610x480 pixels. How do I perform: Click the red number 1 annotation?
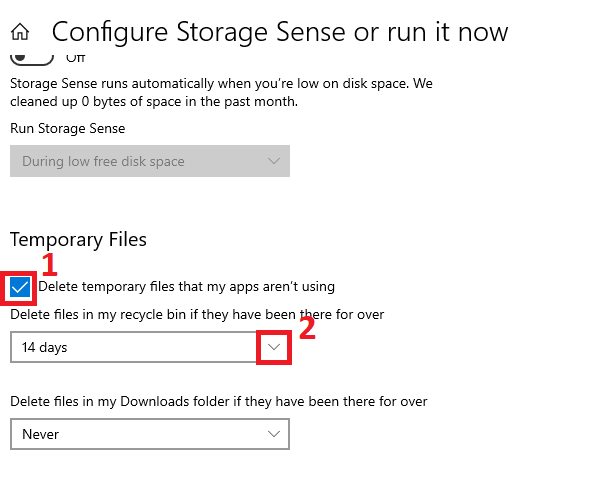[x=48, y=262]
